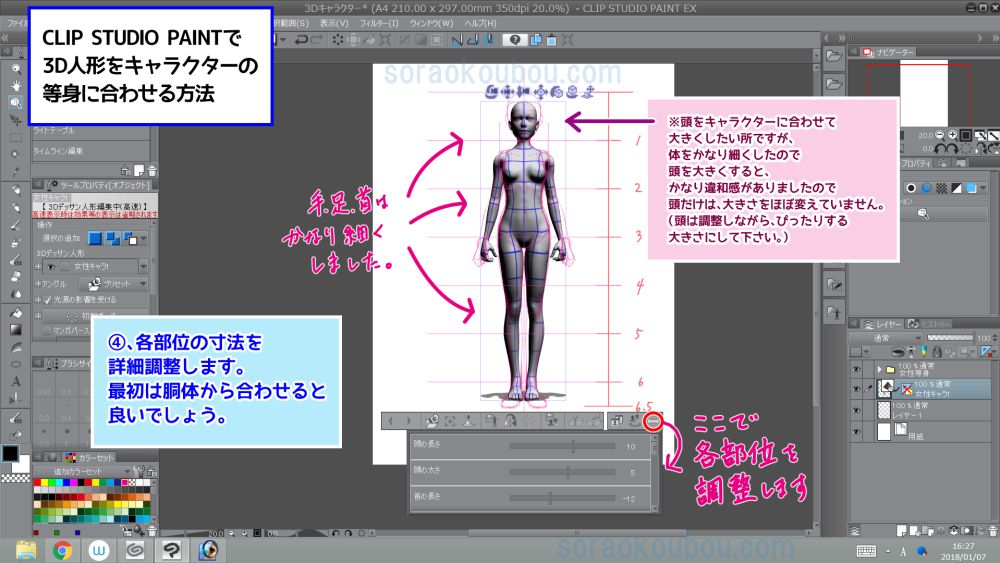Toggle visibility of 女性キャラ layer

[857, 388]
